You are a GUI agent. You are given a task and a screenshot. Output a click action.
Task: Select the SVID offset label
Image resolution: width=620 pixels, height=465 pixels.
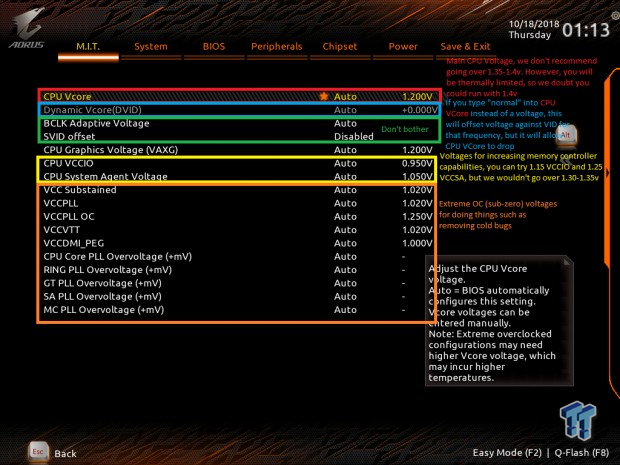[x=69, y=136]
